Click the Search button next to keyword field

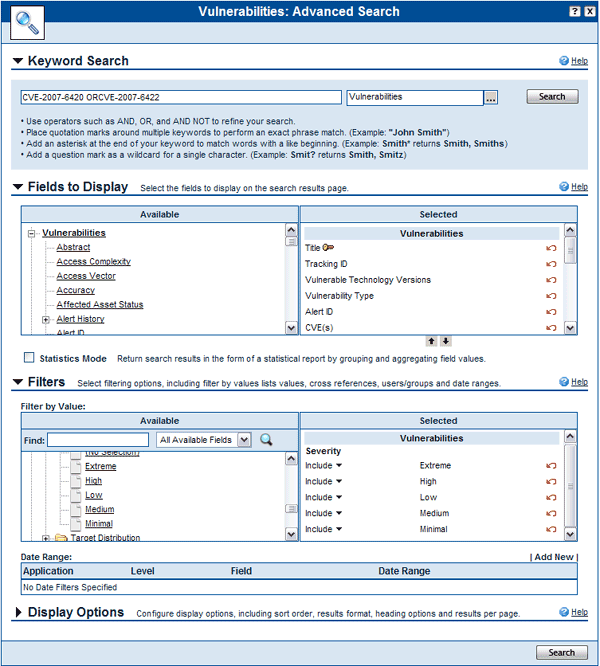(552, 96)
